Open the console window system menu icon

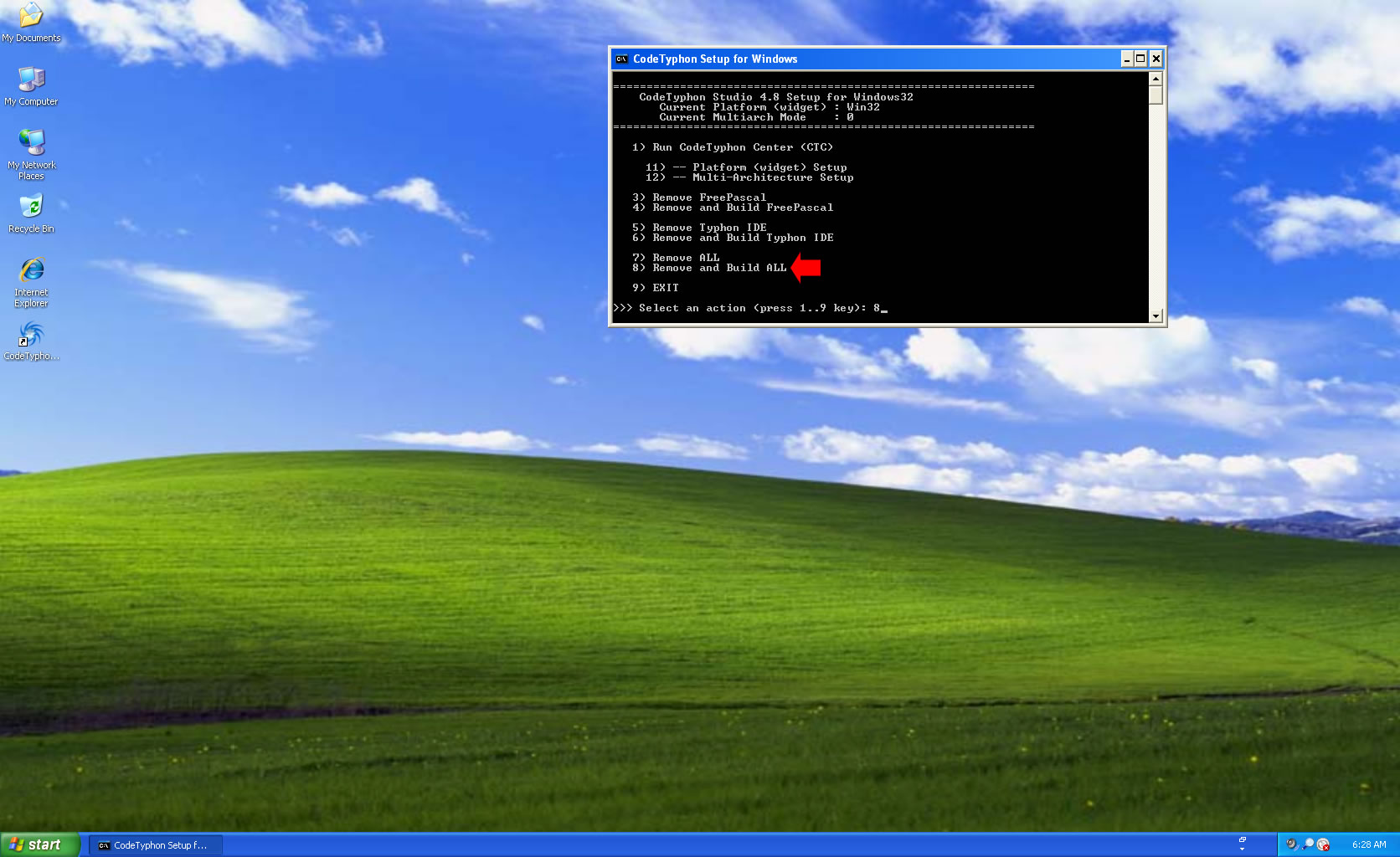tap(621, 59)
